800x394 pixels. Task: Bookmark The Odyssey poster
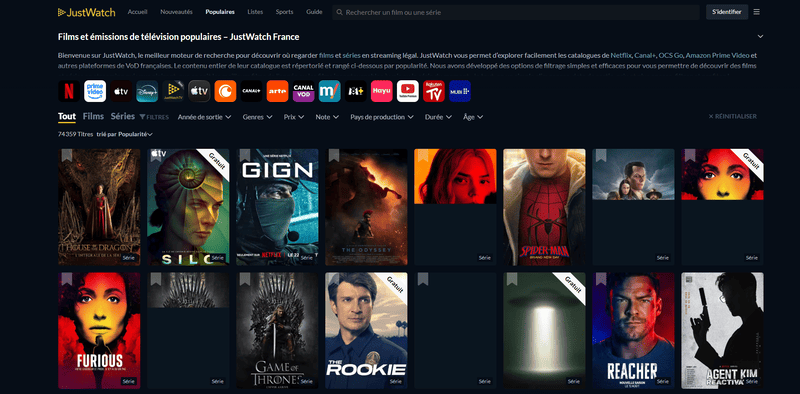point(334,155)
